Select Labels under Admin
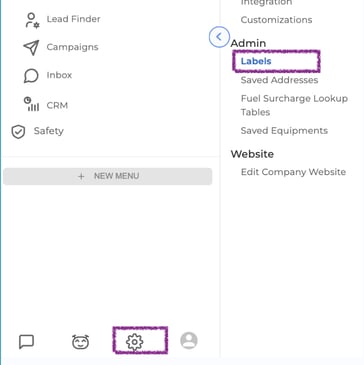 (256, 61)
